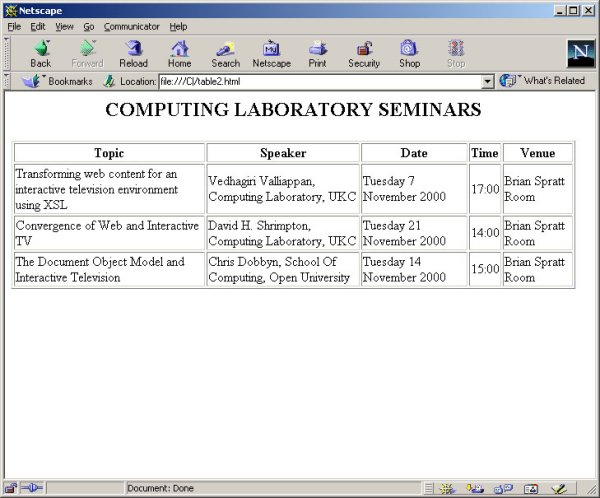The image size is (600, 498).
Task: Click the security lock icon in status bar
Action: [10, 488]
